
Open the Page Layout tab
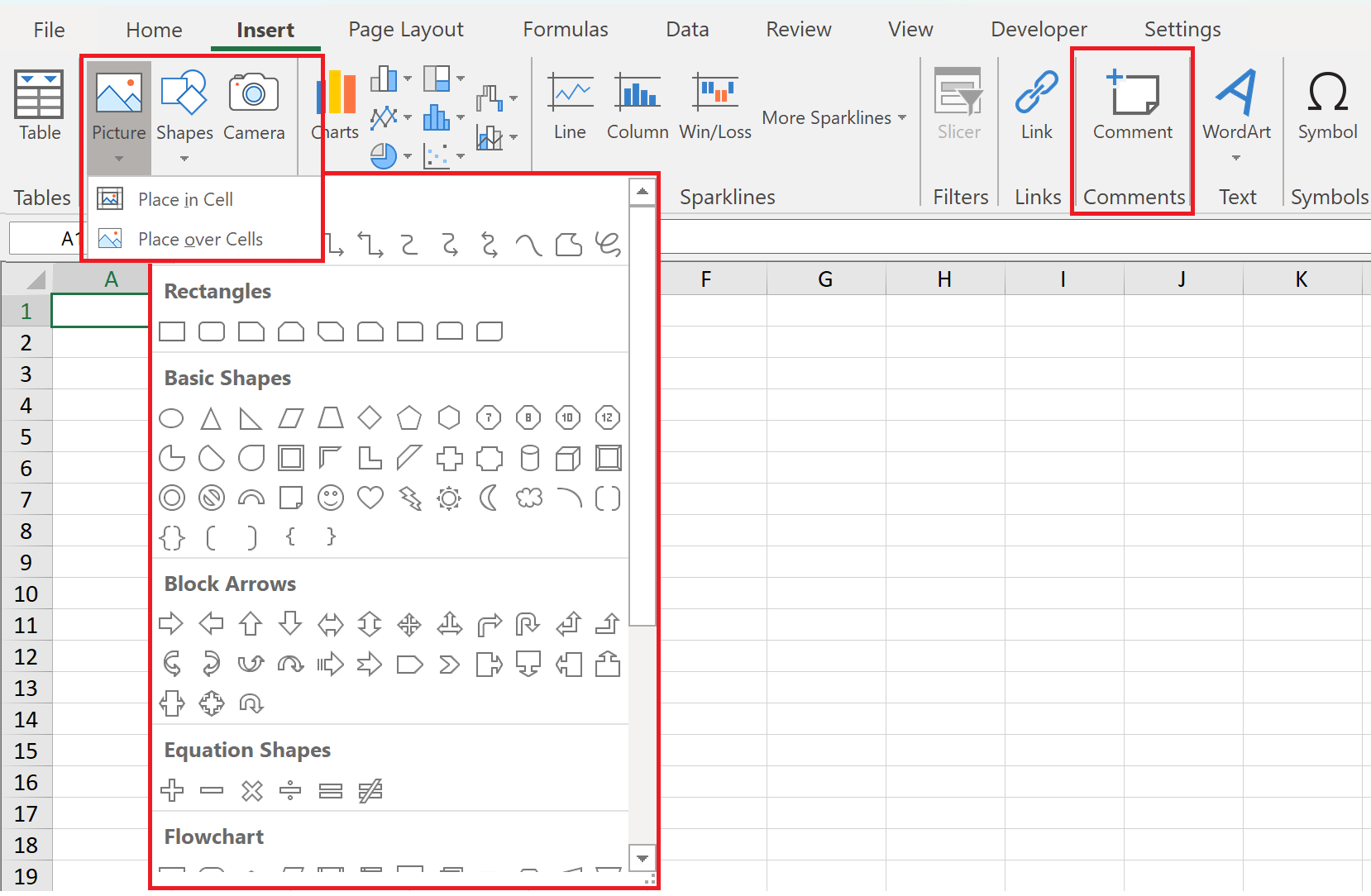point(406,30)
